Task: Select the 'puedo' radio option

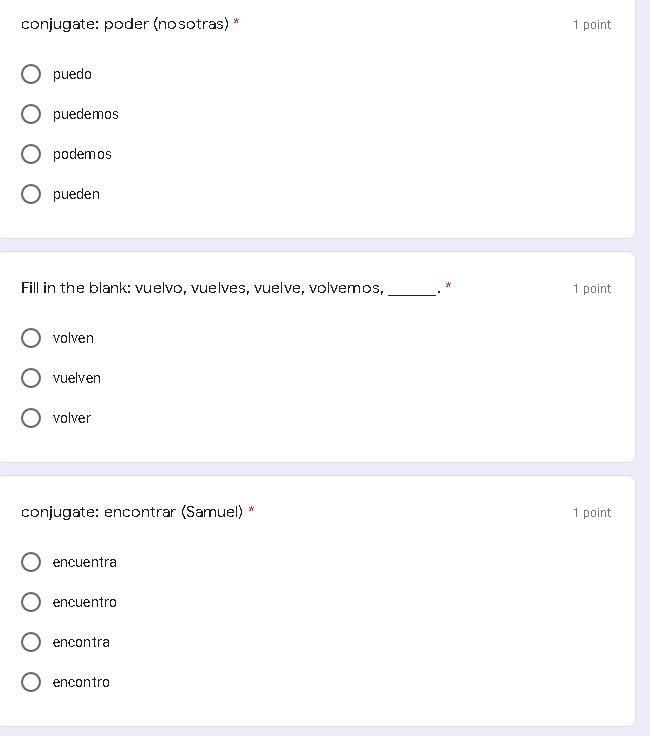Action: click(31, 74)
